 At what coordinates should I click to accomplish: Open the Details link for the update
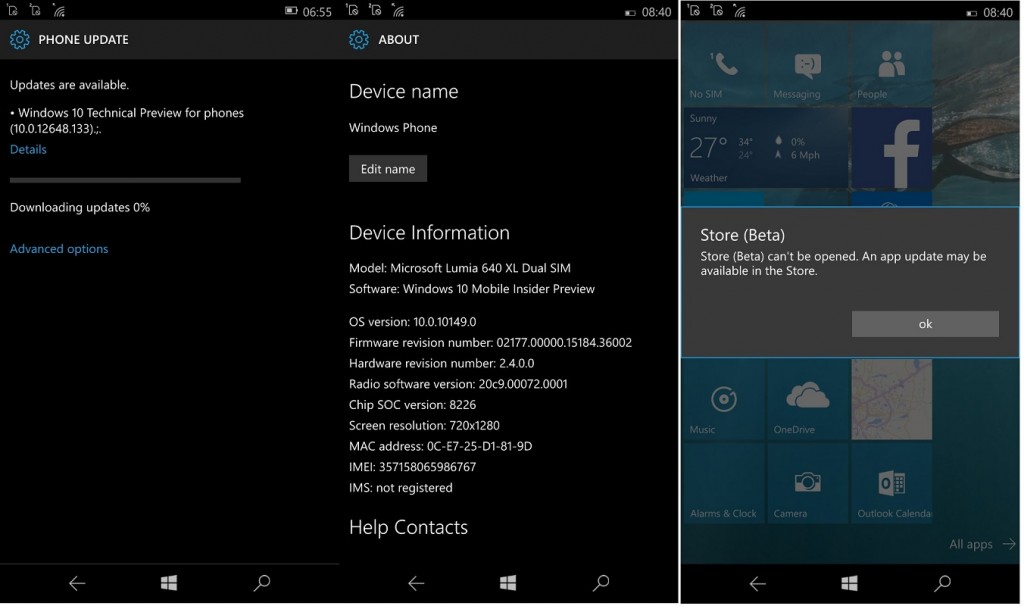point(28,150)
